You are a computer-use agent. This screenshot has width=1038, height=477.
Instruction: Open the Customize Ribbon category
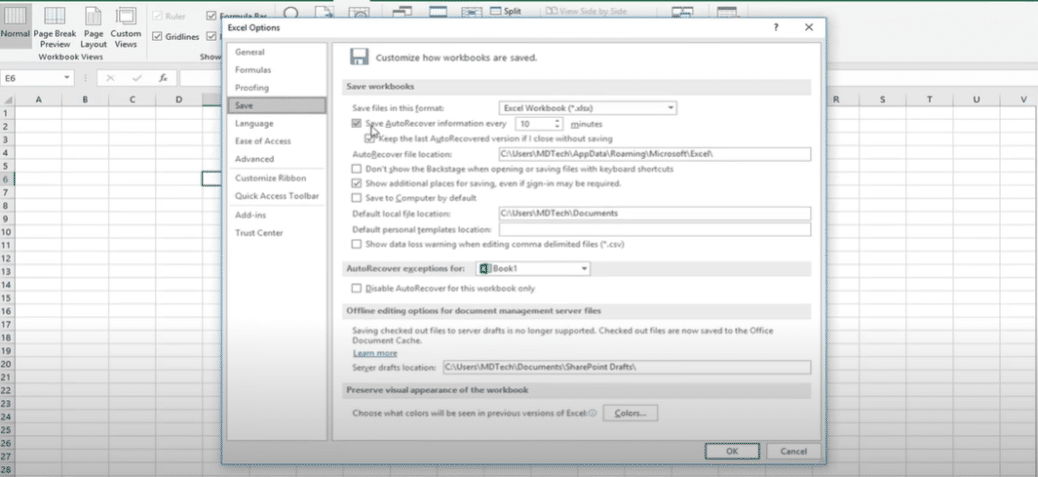(276, 179)
